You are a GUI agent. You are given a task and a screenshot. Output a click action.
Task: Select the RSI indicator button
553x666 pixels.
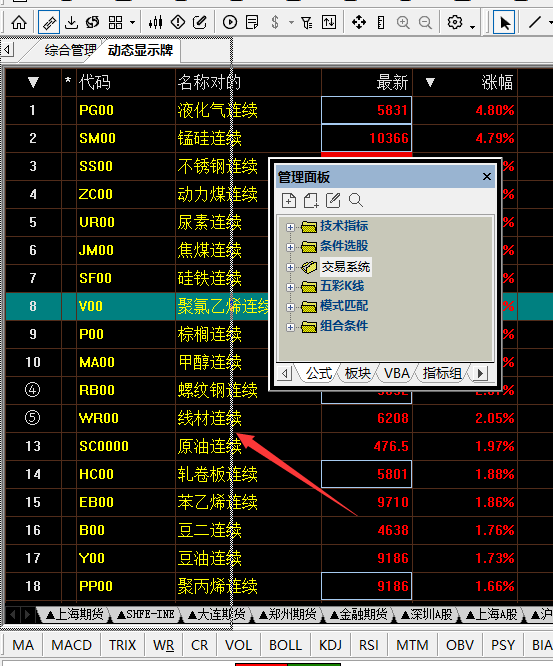tap(368, 645)
